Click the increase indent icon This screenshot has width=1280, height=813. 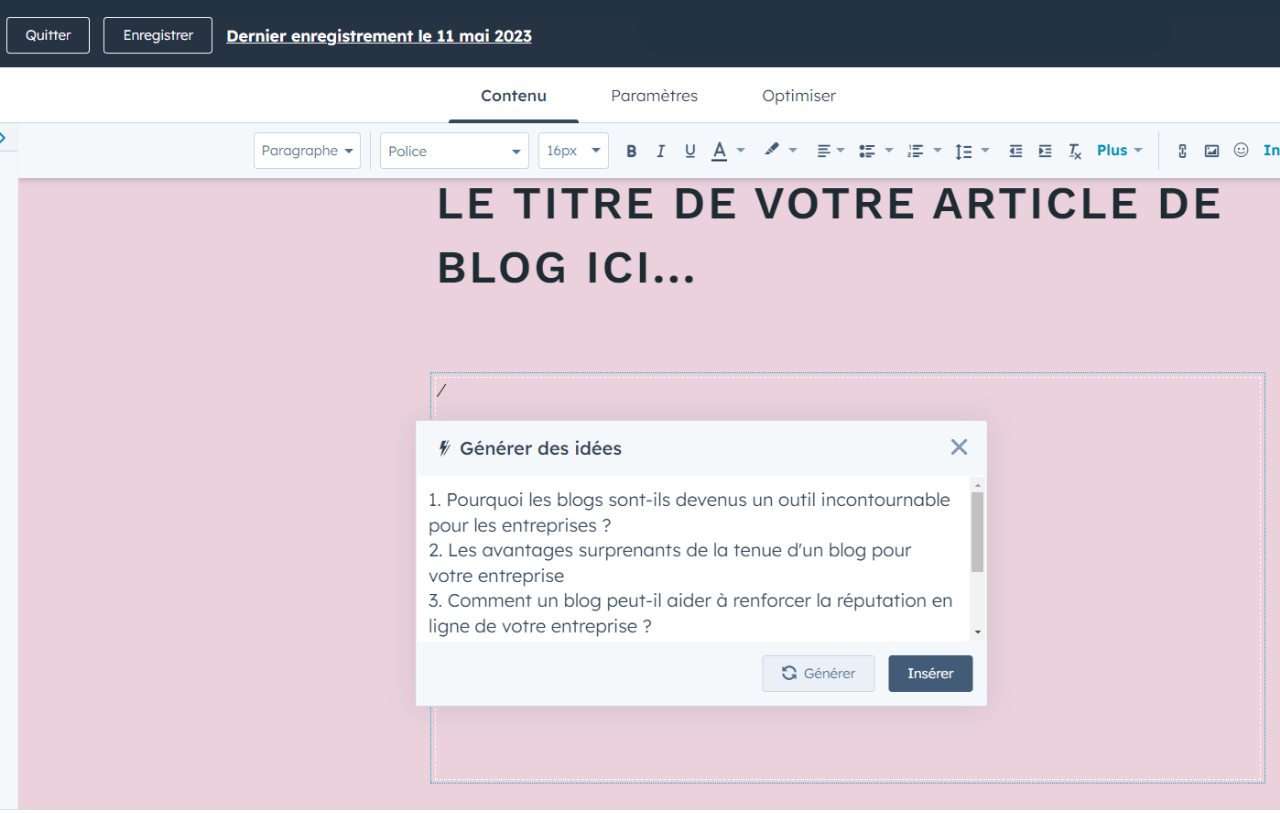click(1045, 151)
